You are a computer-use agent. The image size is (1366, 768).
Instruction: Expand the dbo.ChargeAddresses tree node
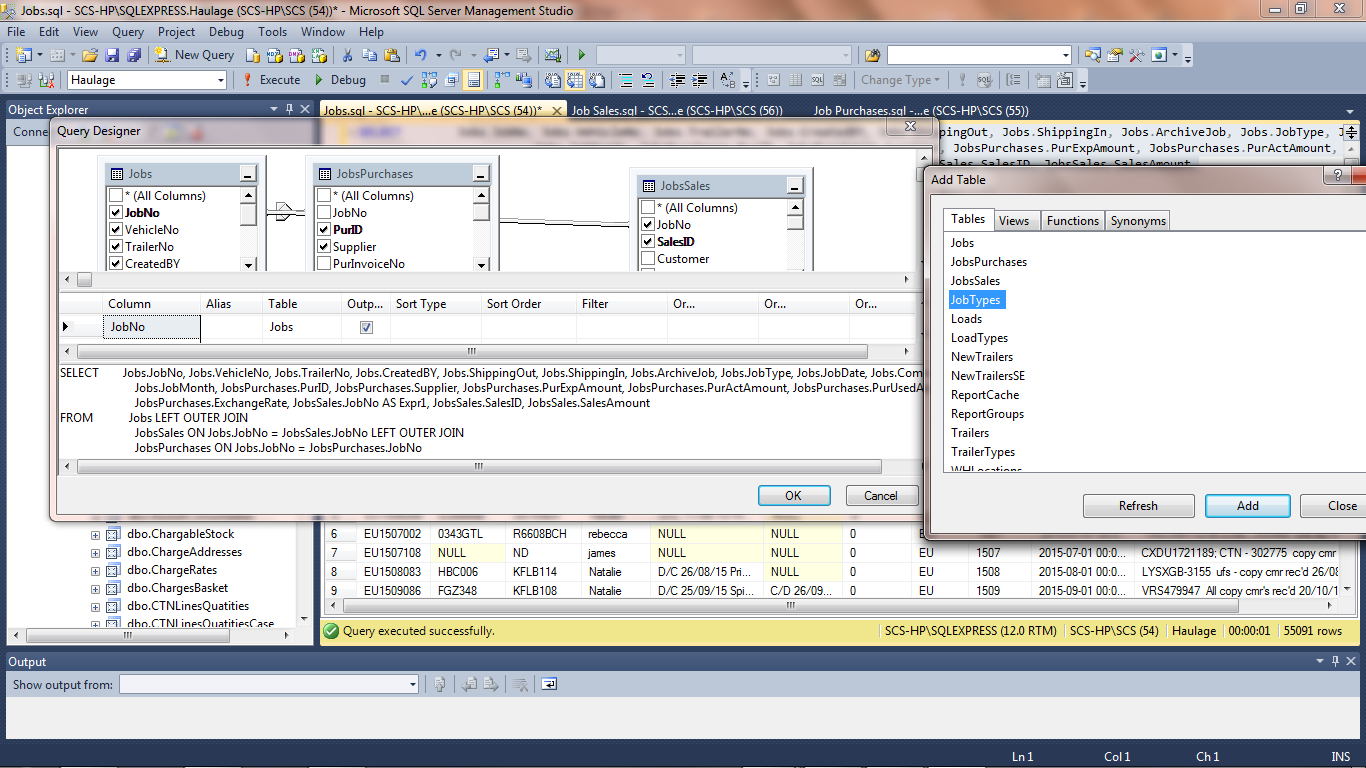point(96,552)
